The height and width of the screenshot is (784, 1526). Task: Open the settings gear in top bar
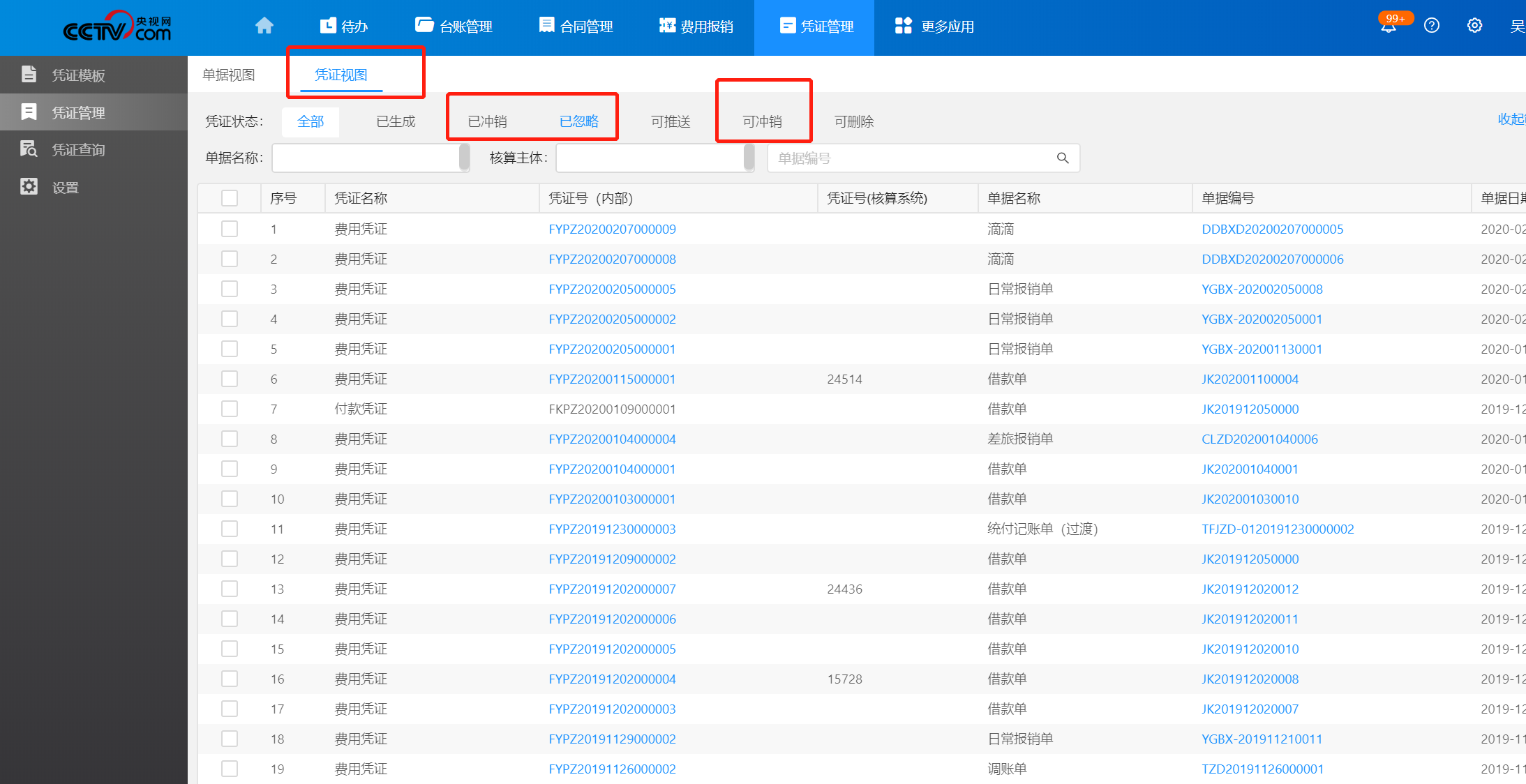(1474, 26)
